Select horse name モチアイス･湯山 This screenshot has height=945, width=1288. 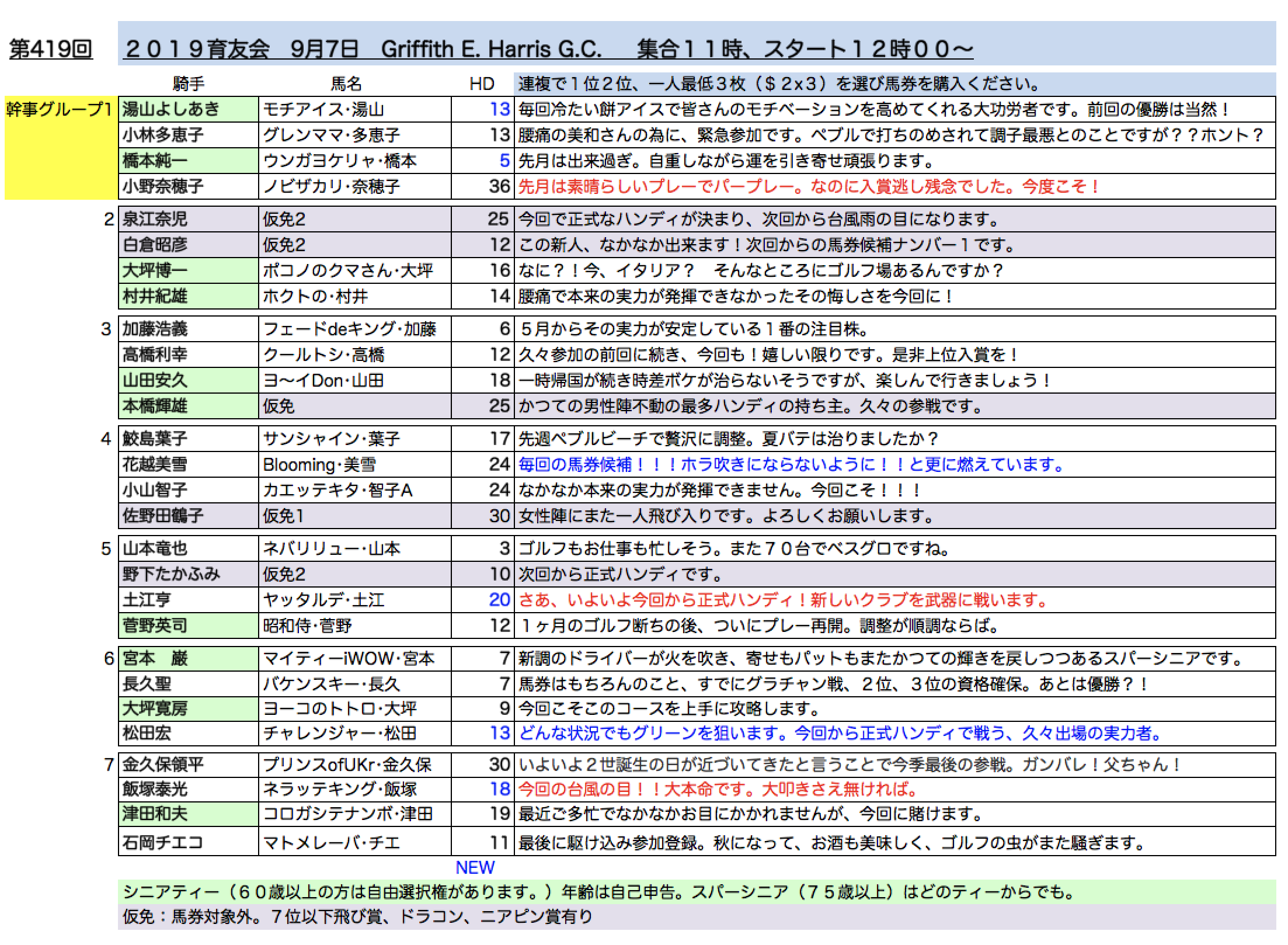click(355, 109)
